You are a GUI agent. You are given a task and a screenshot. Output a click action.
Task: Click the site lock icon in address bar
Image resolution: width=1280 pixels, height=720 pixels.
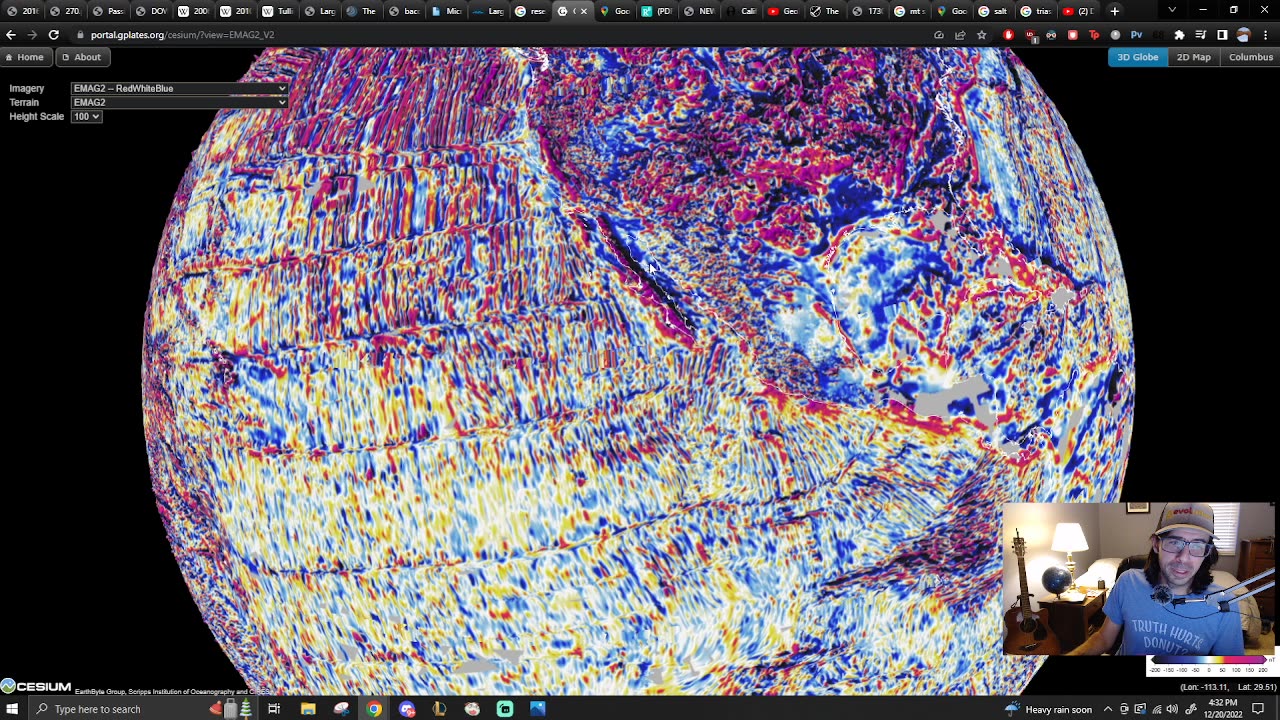point(79,35)
